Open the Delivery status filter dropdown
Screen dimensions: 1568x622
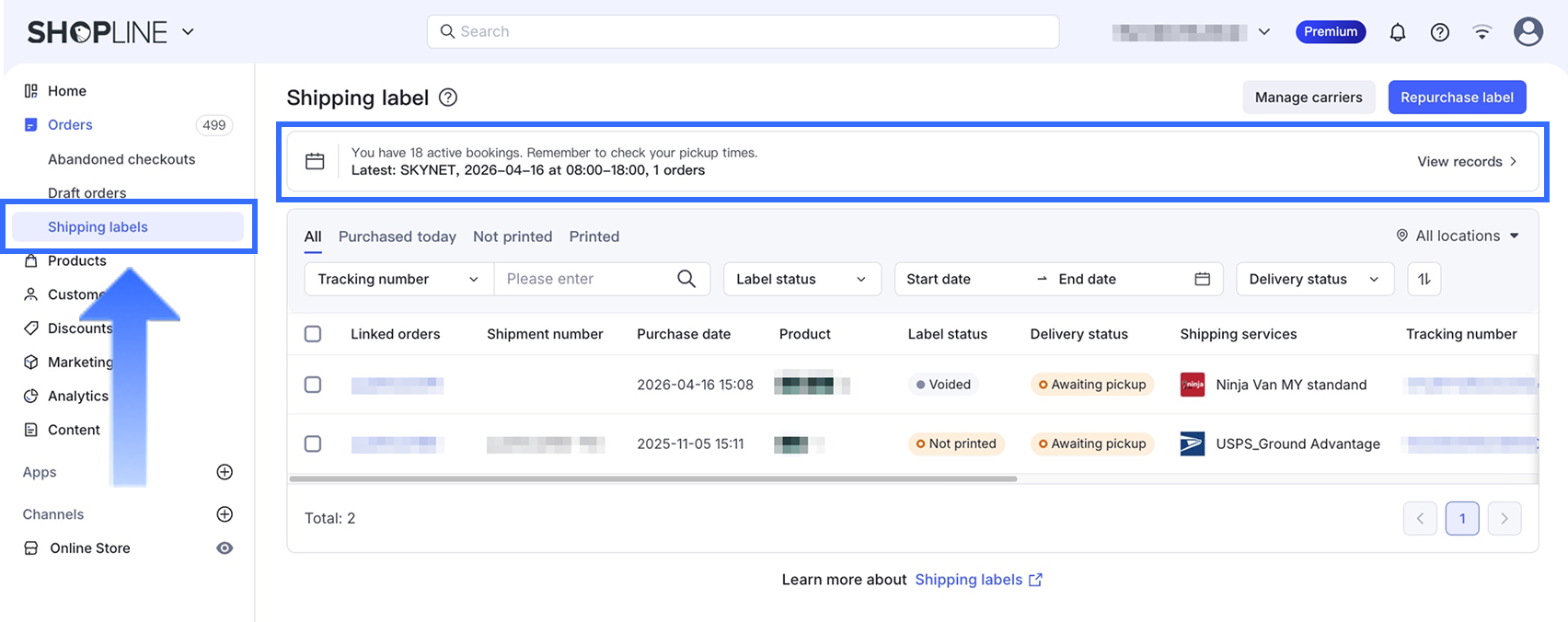click(1314, 279)
